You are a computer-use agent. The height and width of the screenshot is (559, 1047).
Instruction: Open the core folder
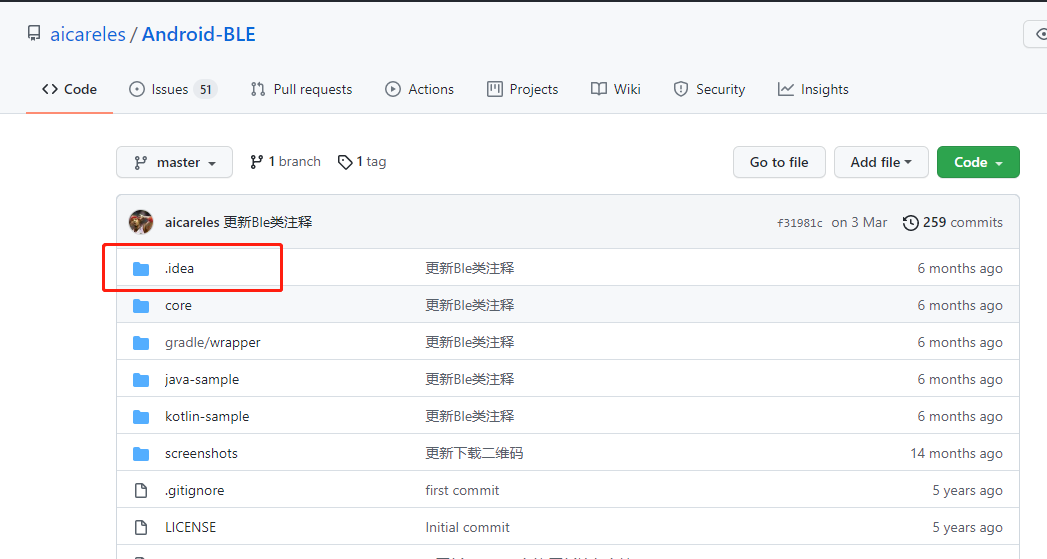click(178, 305)
